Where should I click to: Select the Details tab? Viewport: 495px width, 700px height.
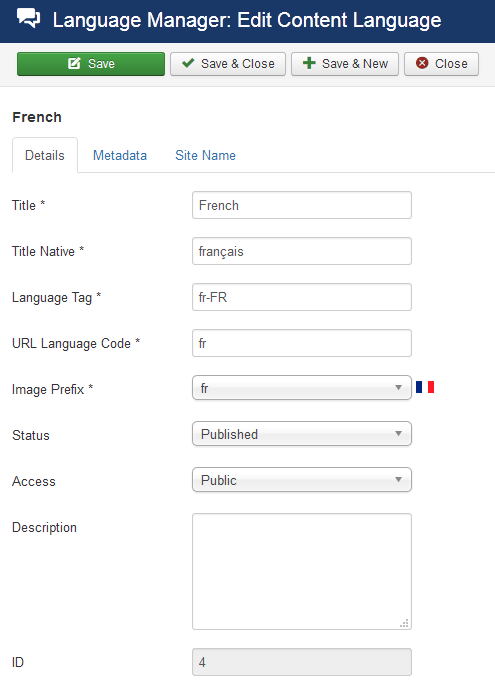(45, 155)
